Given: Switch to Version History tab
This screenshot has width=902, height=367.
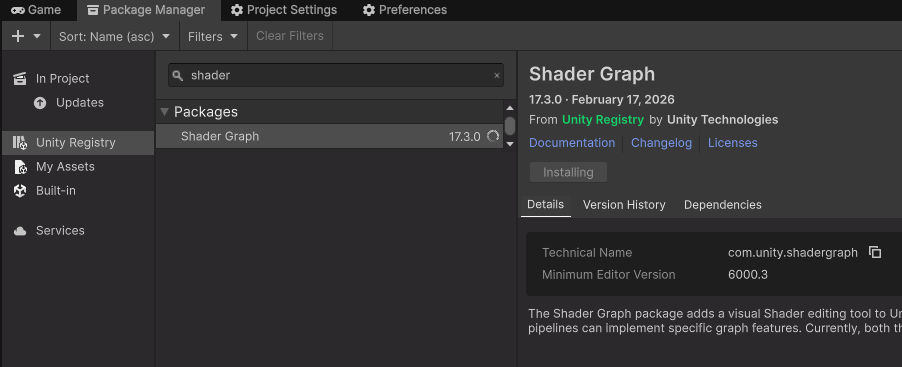Looking at the screenshot, I should [624, 205].
